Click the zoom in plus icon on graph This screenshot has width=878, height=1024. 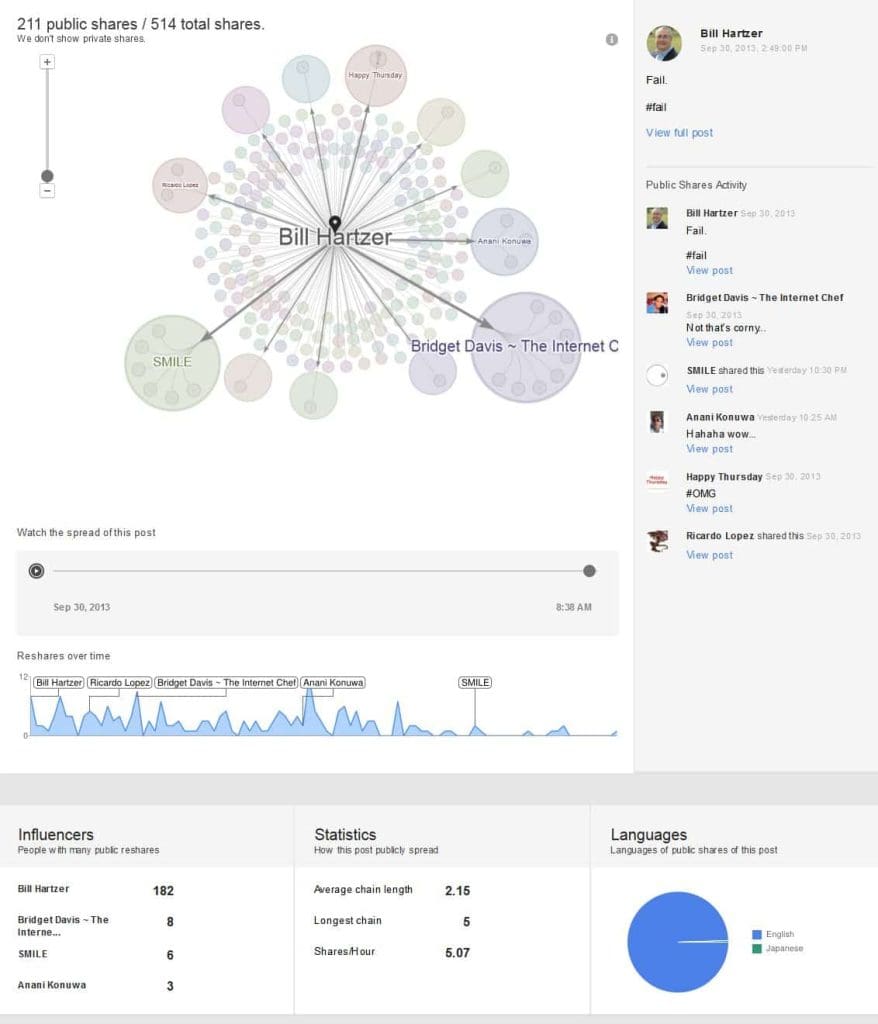coord(46,62)
